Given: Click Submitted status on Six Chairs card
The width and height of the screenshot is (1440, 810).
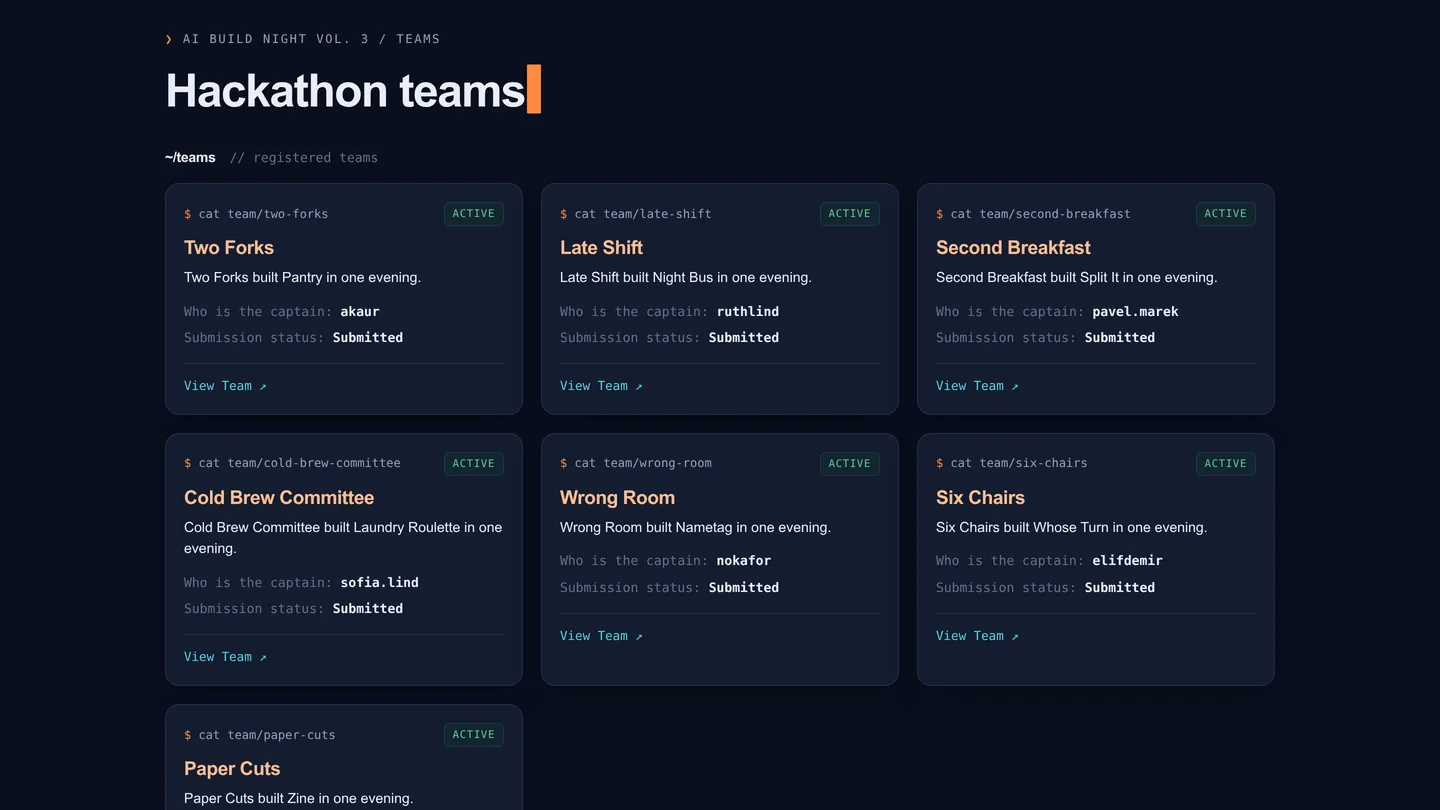Looking at the screenshot, I should pos(1120,588).
